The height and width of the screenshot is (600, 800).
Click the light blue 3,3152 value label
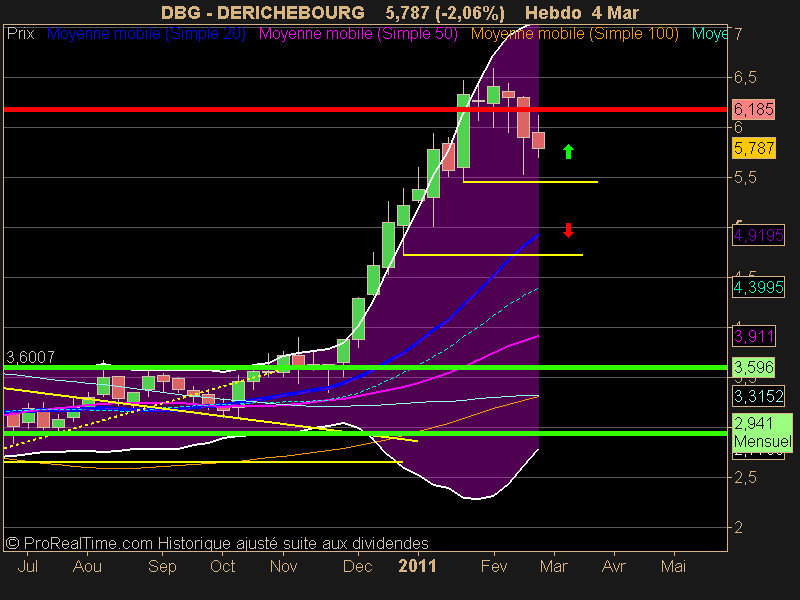(758, 396)
